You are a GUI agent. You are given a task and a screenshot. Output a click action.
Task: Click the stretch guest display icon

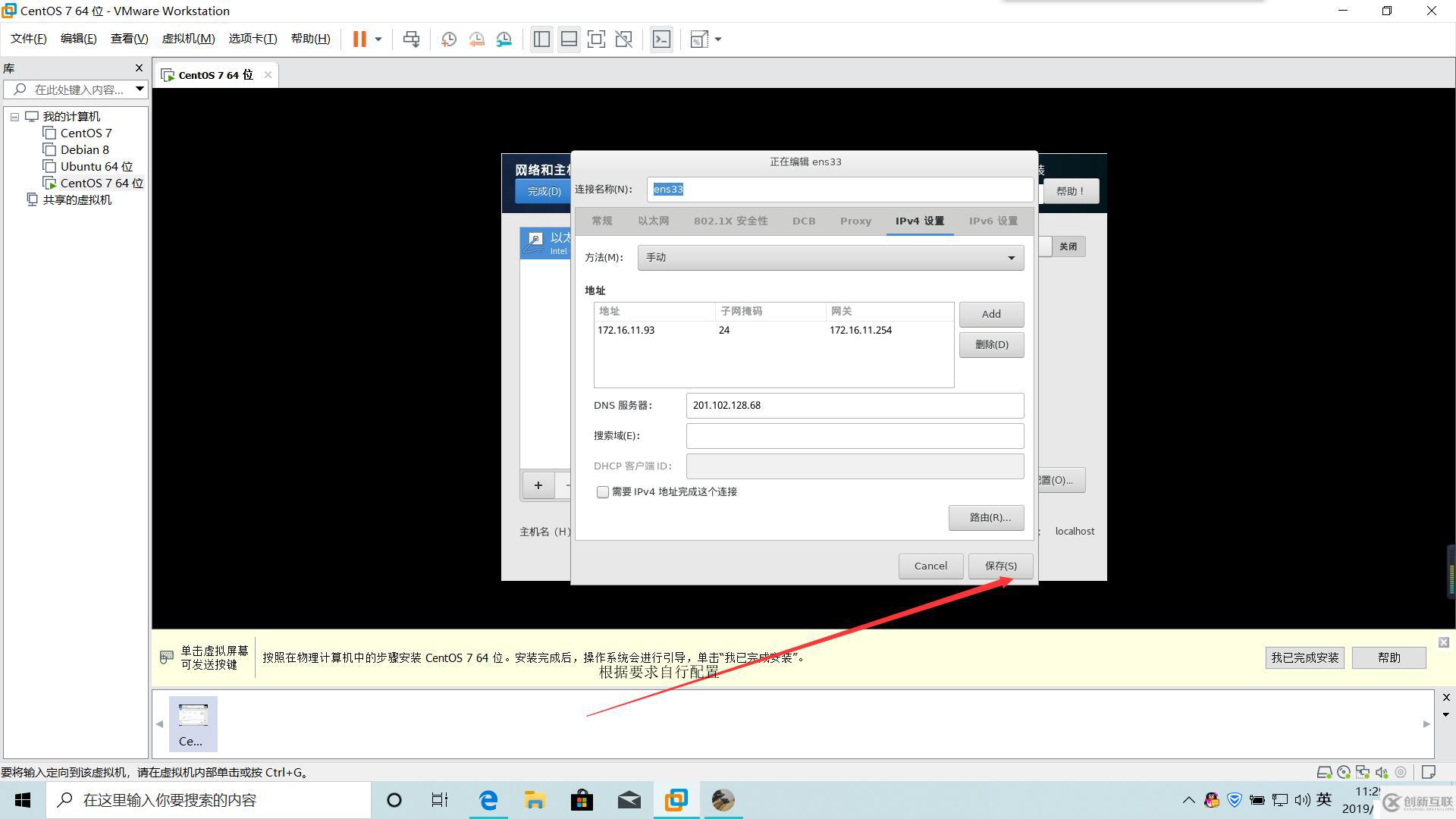[x=698, y=39]
